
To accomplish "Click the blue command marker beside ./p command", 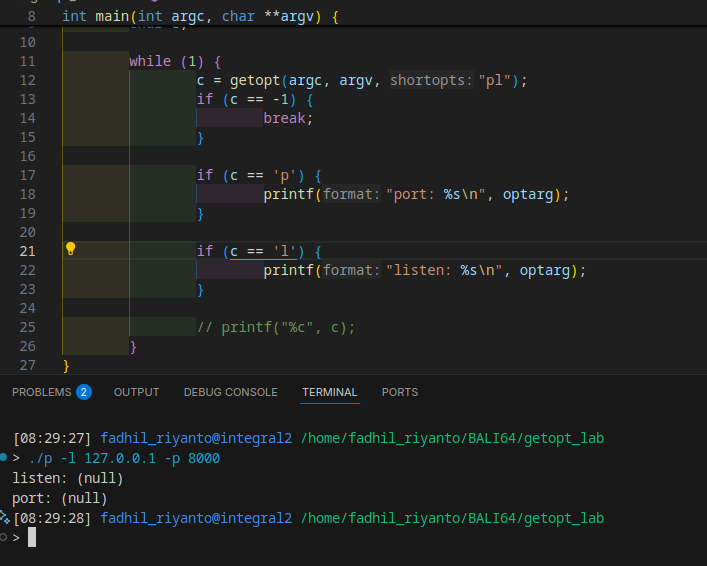I will point(4,458).
